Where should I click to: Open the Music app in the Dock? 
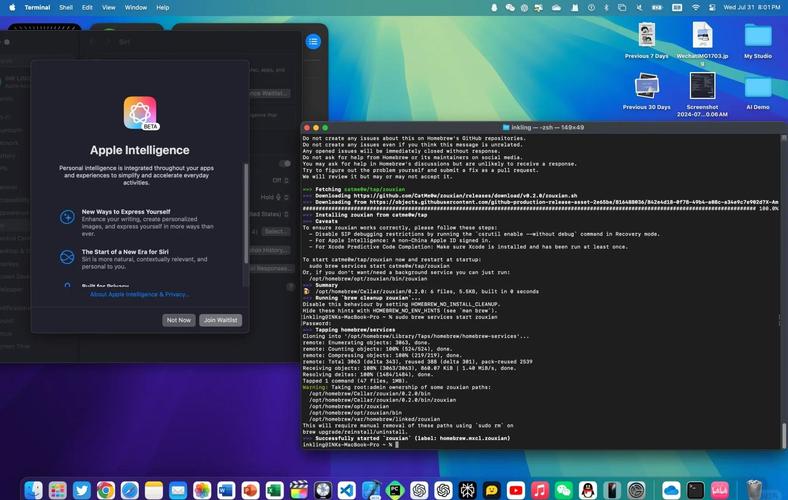coord(540,489)
